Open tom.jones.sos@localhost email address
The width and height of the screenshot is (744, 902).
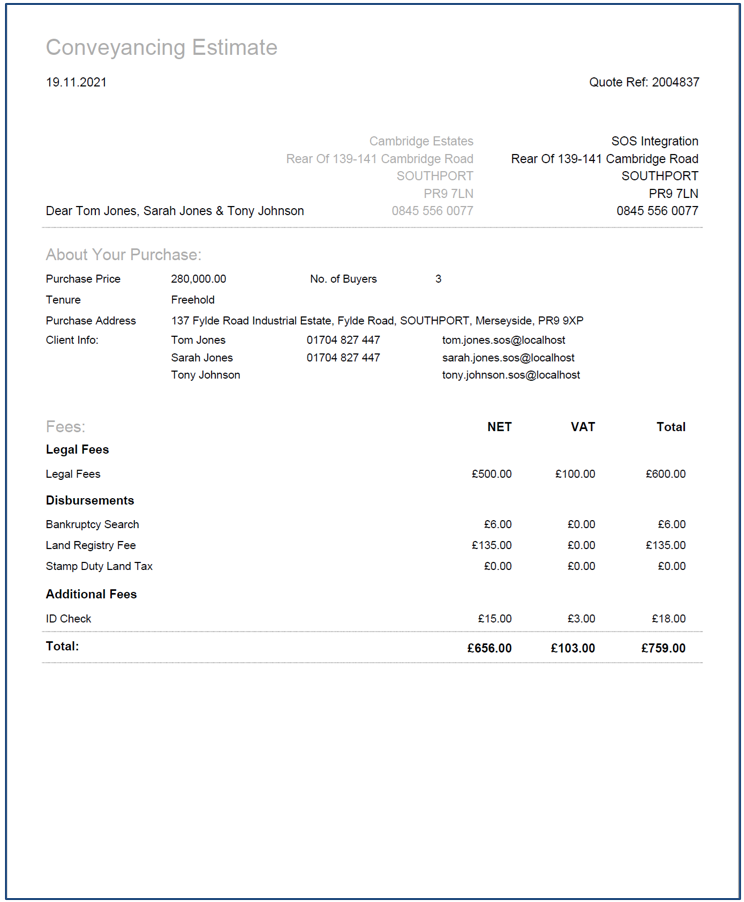pyautogui.click(x=503, y=340)
